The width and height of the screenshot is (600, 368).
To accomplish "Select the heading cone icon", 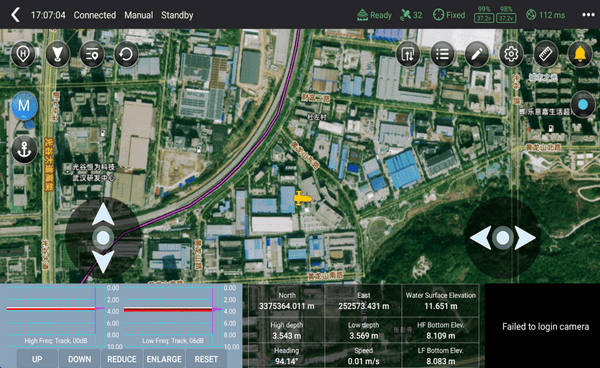I will coord(57,54).
